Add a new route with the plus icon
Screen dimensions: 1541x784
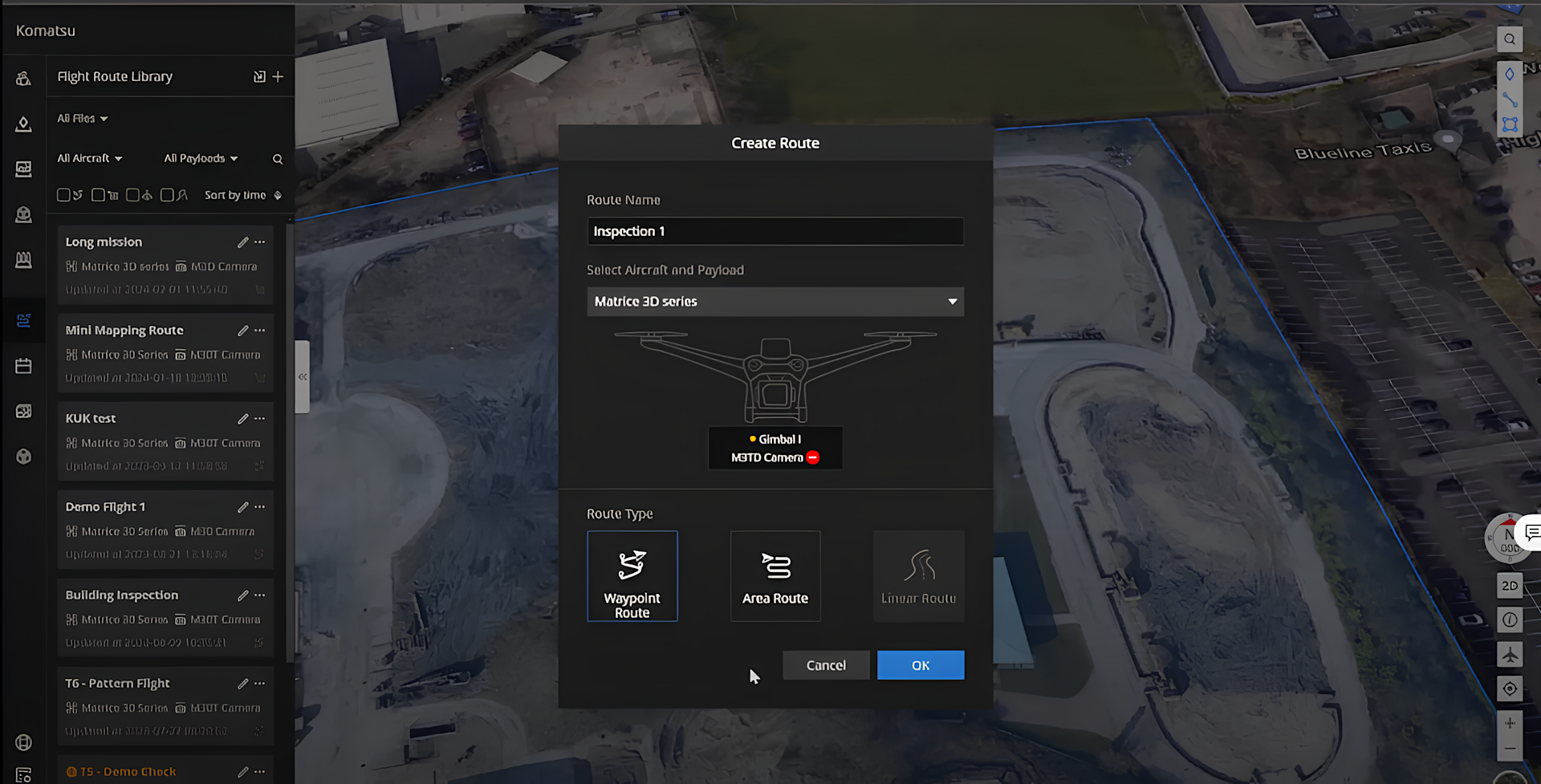tap(278, 77)
